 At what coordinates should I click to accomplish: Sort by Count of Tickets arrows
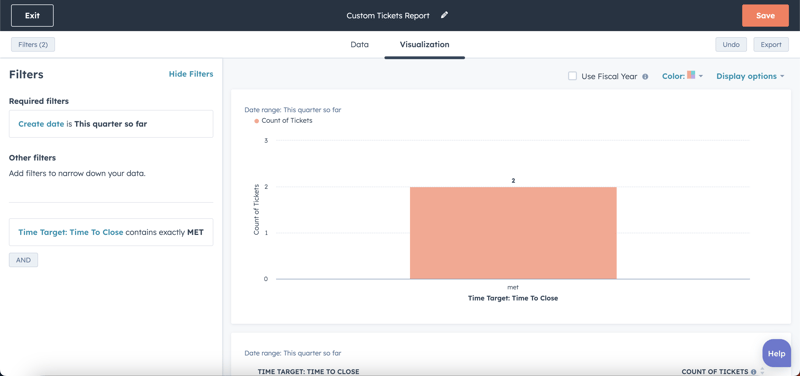pyautogui.click(x=762, y=371)
